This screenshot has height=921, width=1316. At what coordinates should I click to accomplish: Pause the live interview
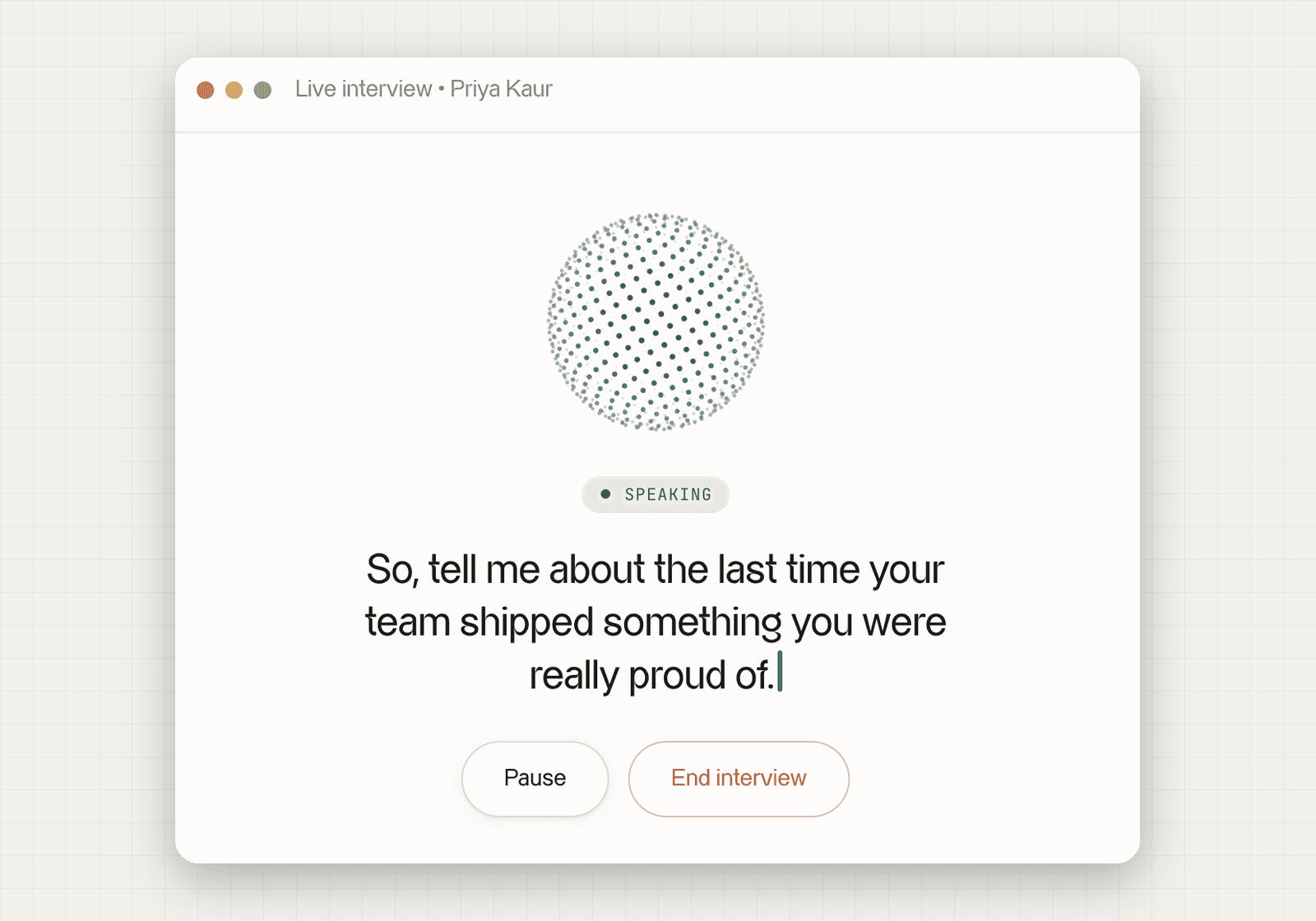pyautogui.click(x=535, y=779)
